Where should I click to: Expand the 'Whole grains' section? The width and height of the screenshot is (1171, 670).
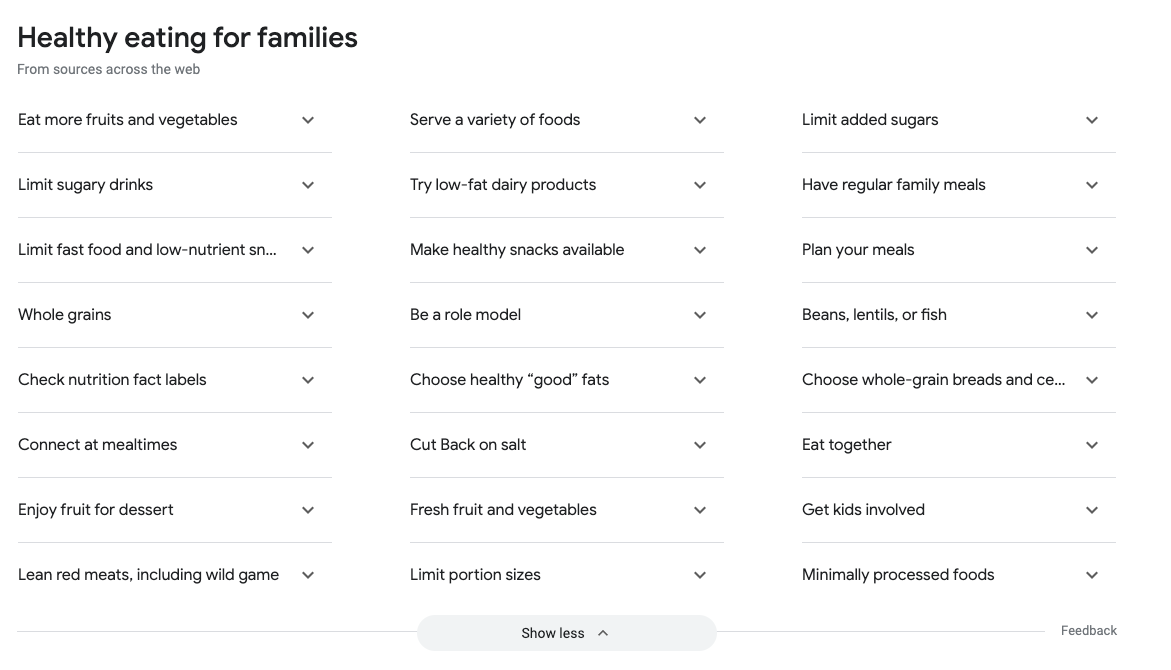[x=308, y=315]
